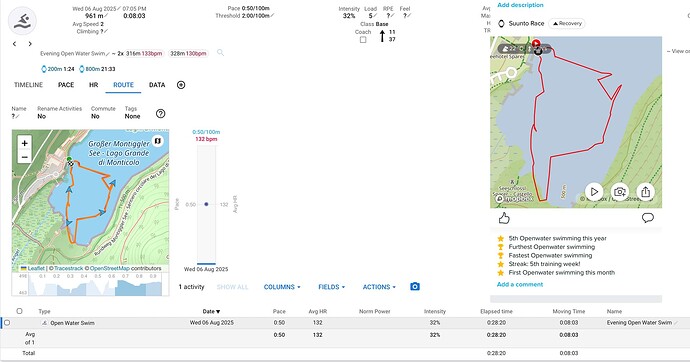The width and height of the screenshot is (690, 362).
Task: Share the Suunto activity
Action: 646,192
